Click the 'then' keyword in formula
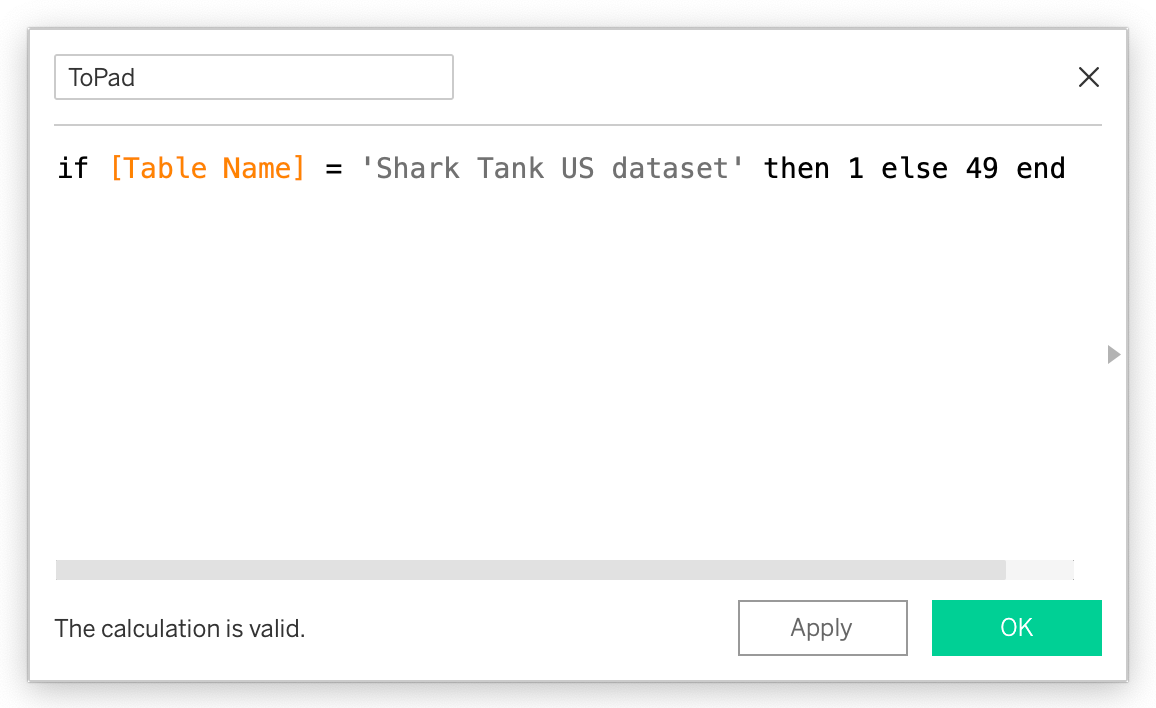 pyautogui.click(x=796, y=168)
